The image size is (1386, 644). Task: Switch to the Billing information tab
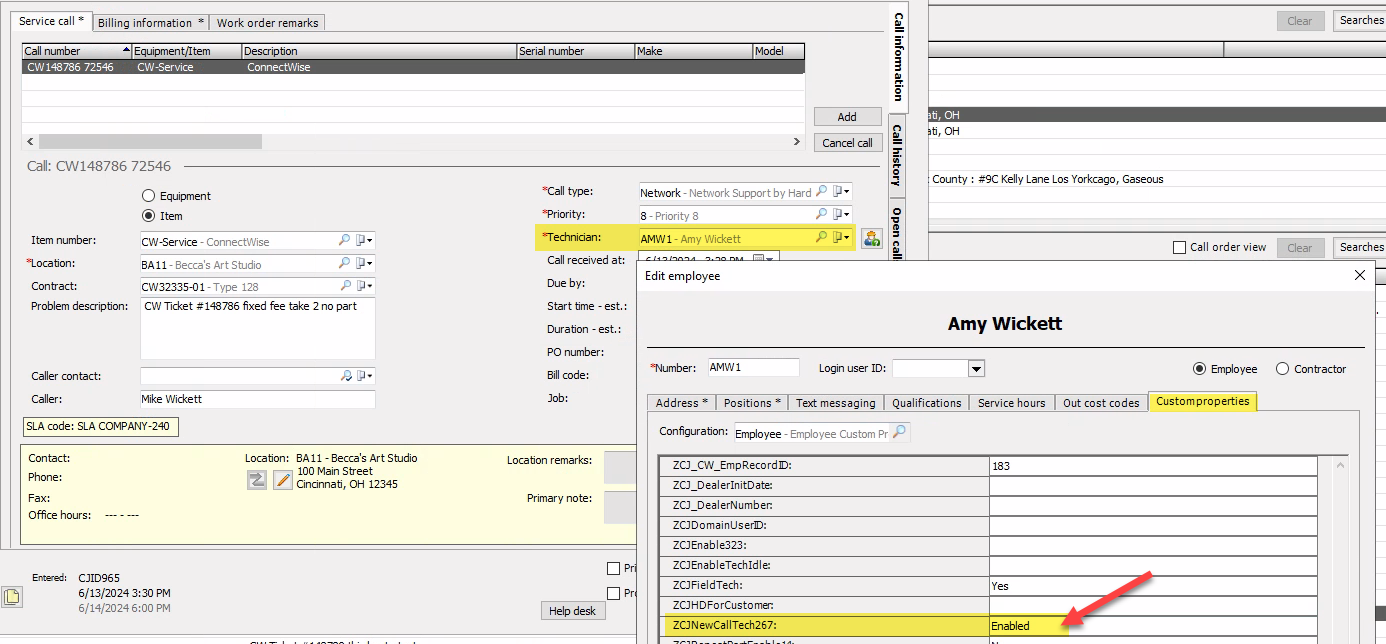[151, 22]
